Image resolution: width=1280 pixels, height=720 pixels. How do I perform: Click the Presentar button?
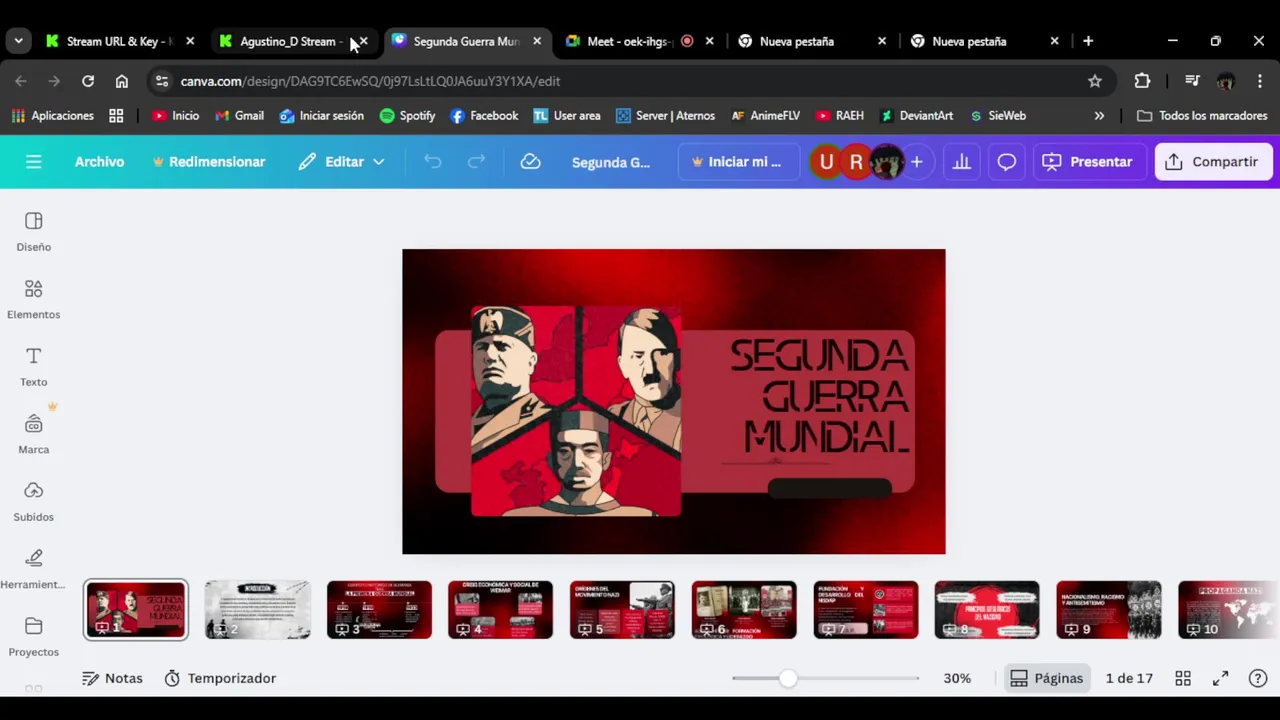tap(1088, 162)
